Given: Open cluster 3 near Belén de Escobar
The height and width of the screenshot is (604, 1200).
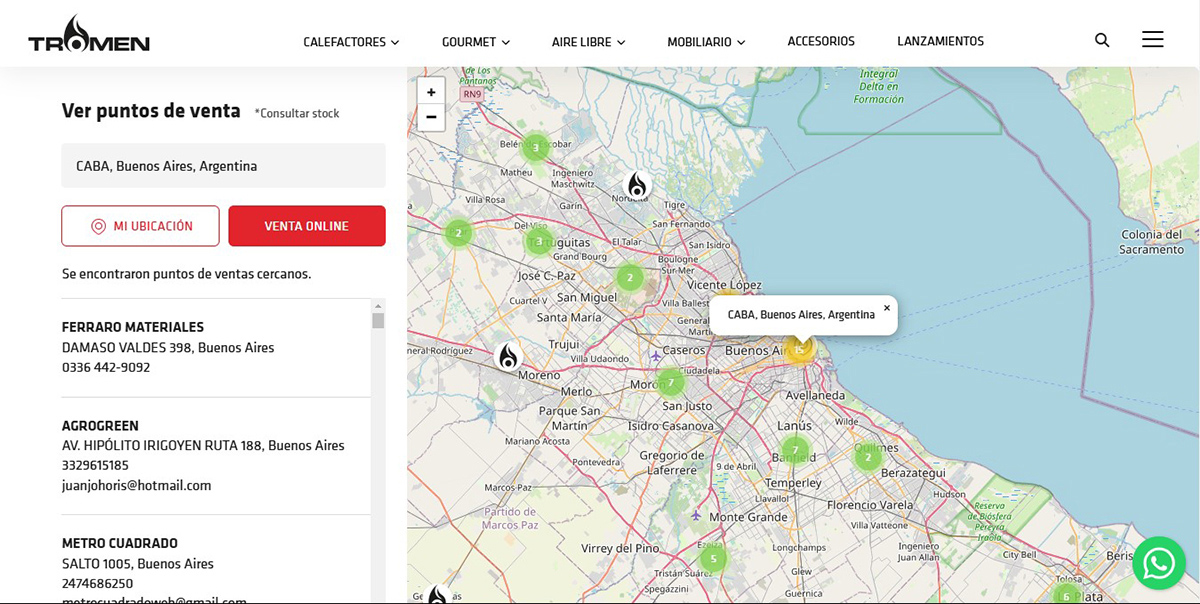Looking at the screenshot, I should [x=535, y=148].
